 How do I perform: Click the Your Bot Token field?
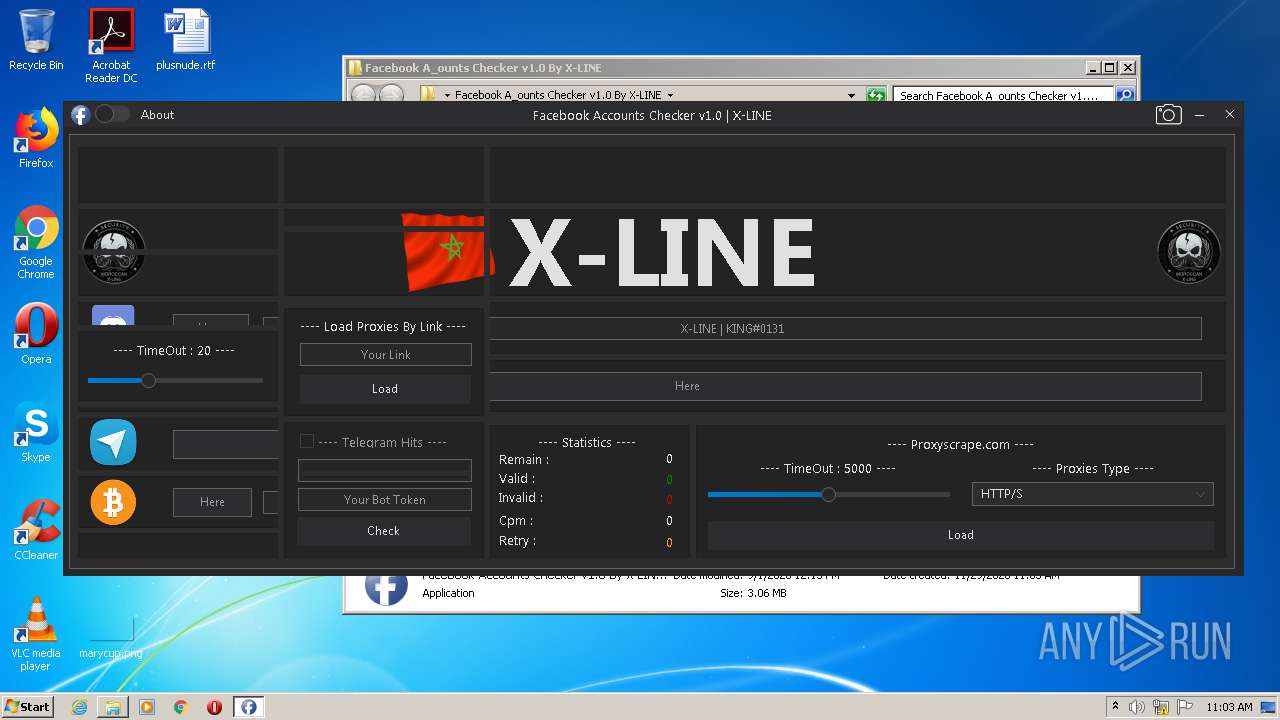385,500
